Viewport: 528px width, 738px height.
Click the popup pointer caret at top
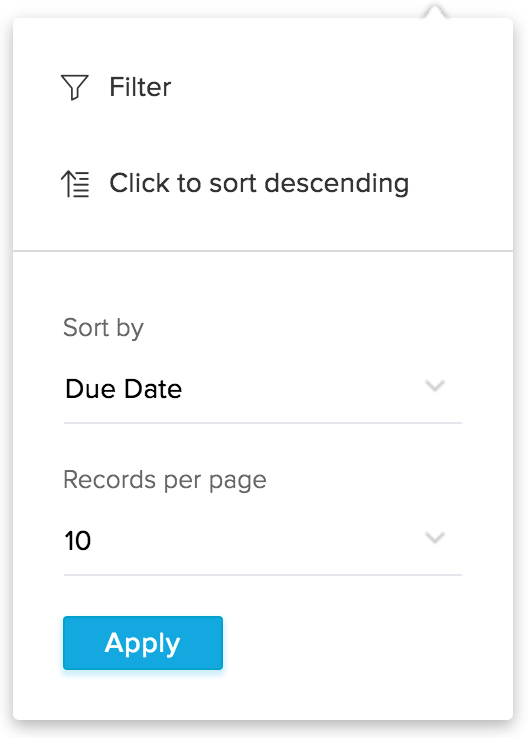click(435, 12)
